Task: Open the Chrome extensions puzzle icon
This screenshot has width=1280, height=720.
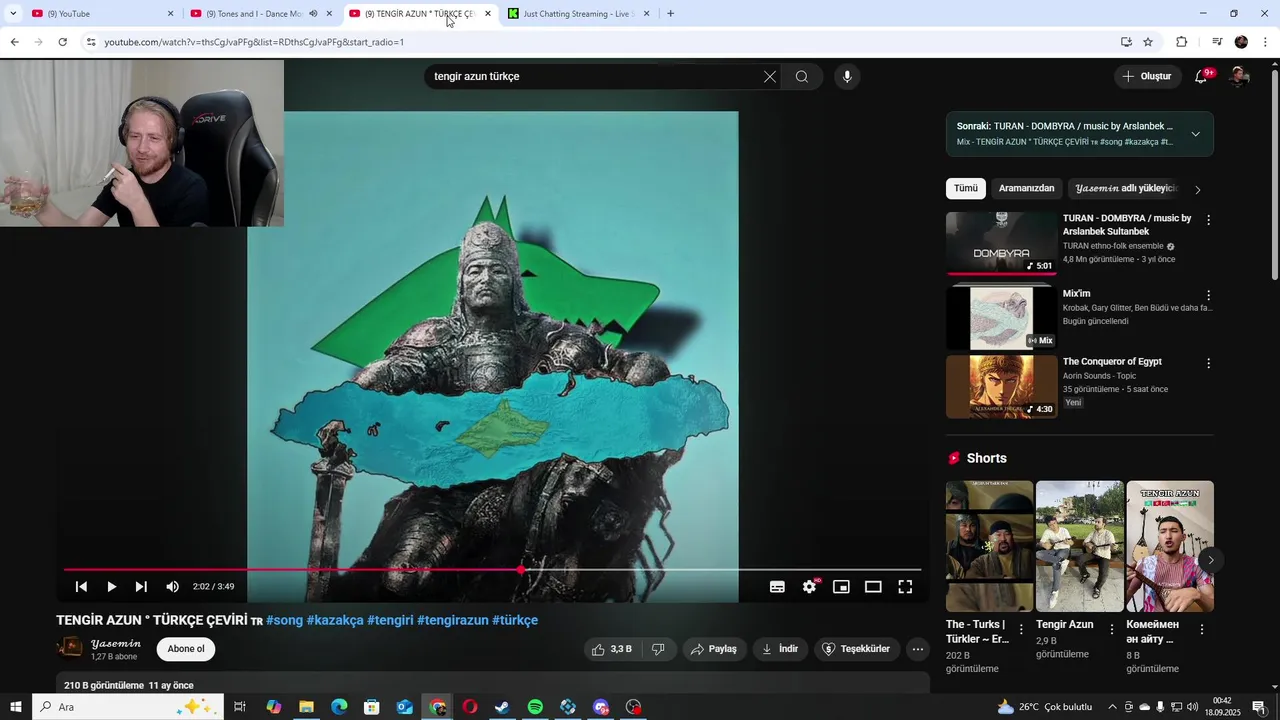Action: [x=1181, y=42]
